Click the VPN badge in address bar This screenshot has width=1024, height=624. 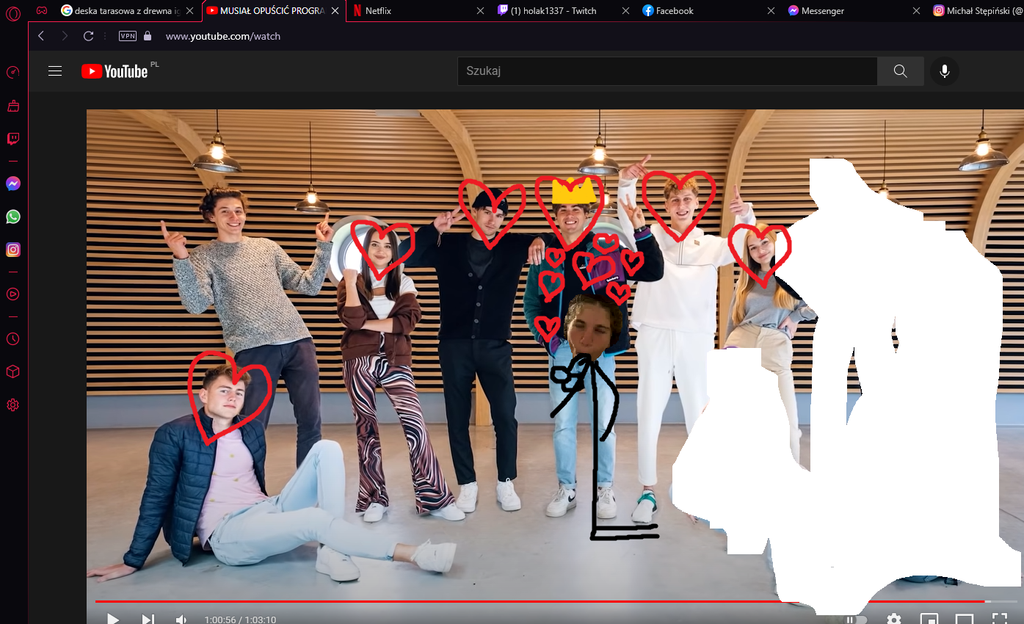127,36
